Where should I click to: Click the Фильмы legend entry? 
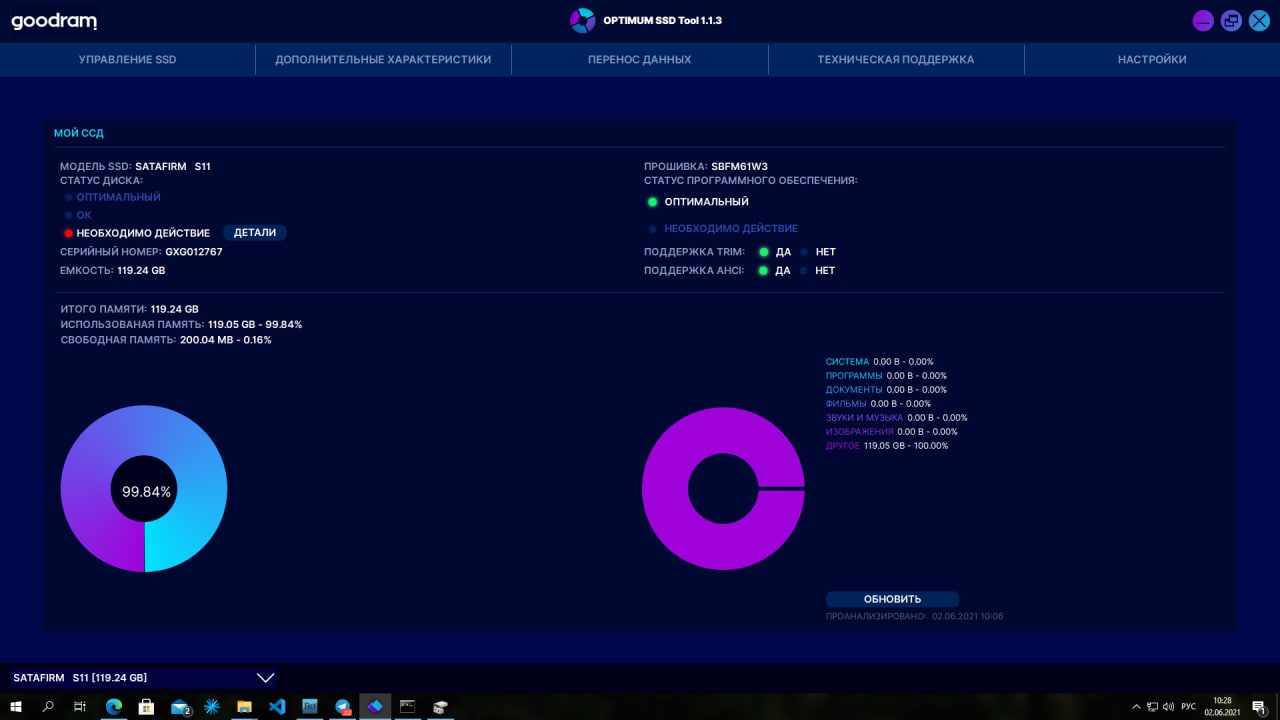click(878, 404)
